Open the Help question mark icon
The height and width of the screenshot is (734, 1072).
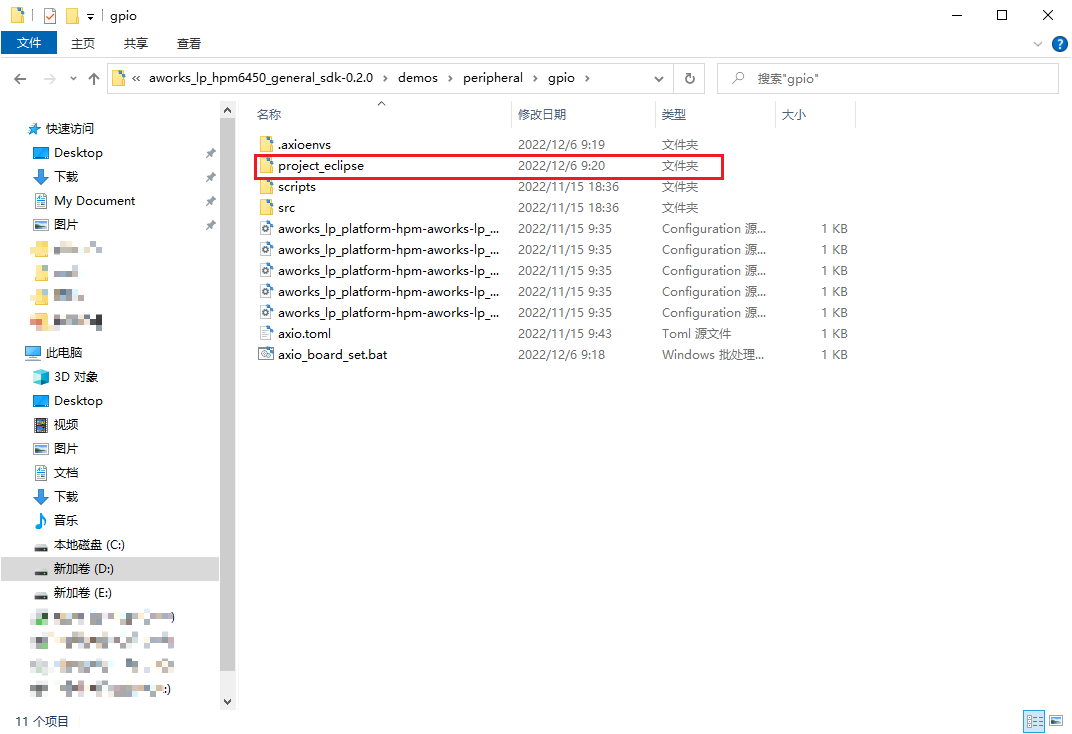1060,44
